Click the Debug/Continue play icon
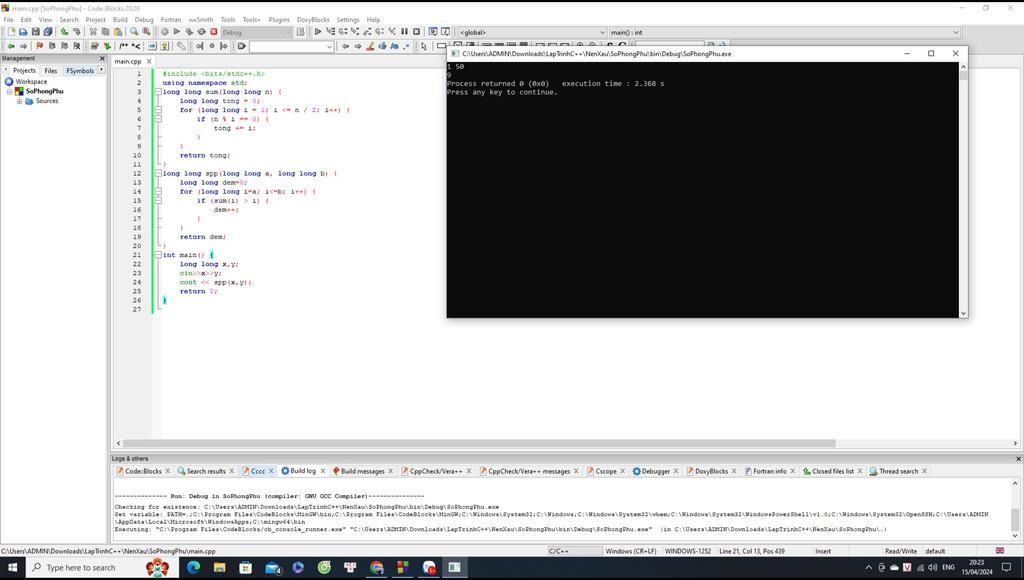Image resolution: width=1024 pixels, height=580 pixels. coord(317,32)
